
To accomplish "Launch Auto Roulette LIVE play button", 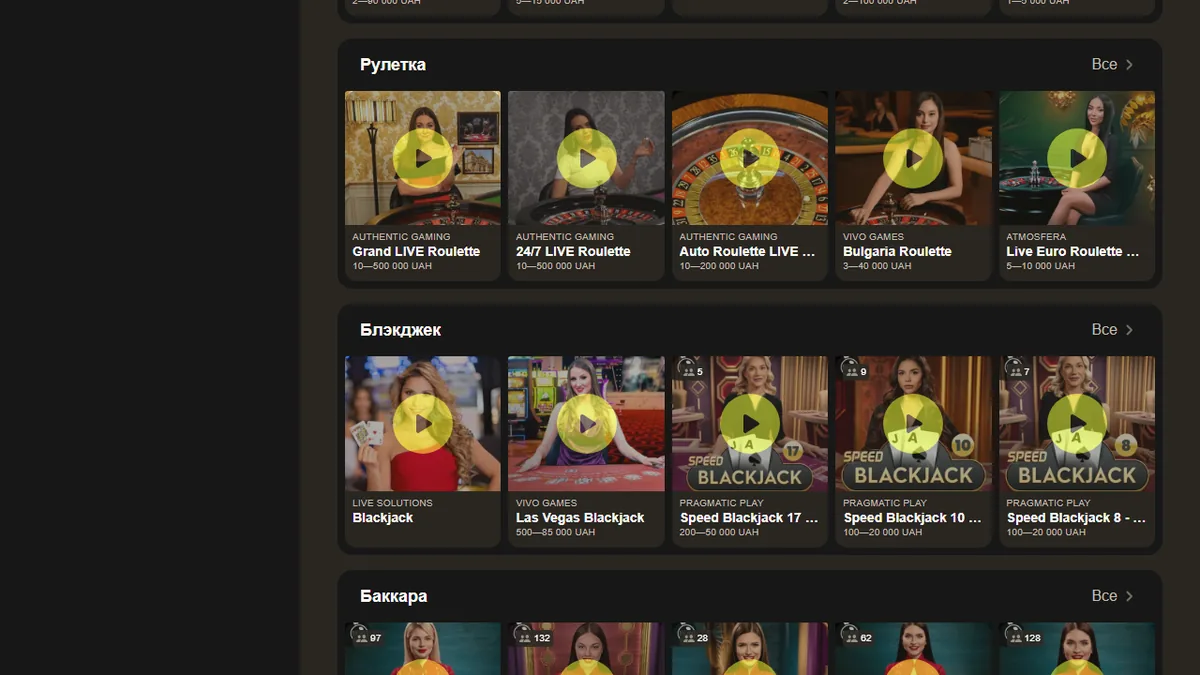I will click(x=750, y=158).
